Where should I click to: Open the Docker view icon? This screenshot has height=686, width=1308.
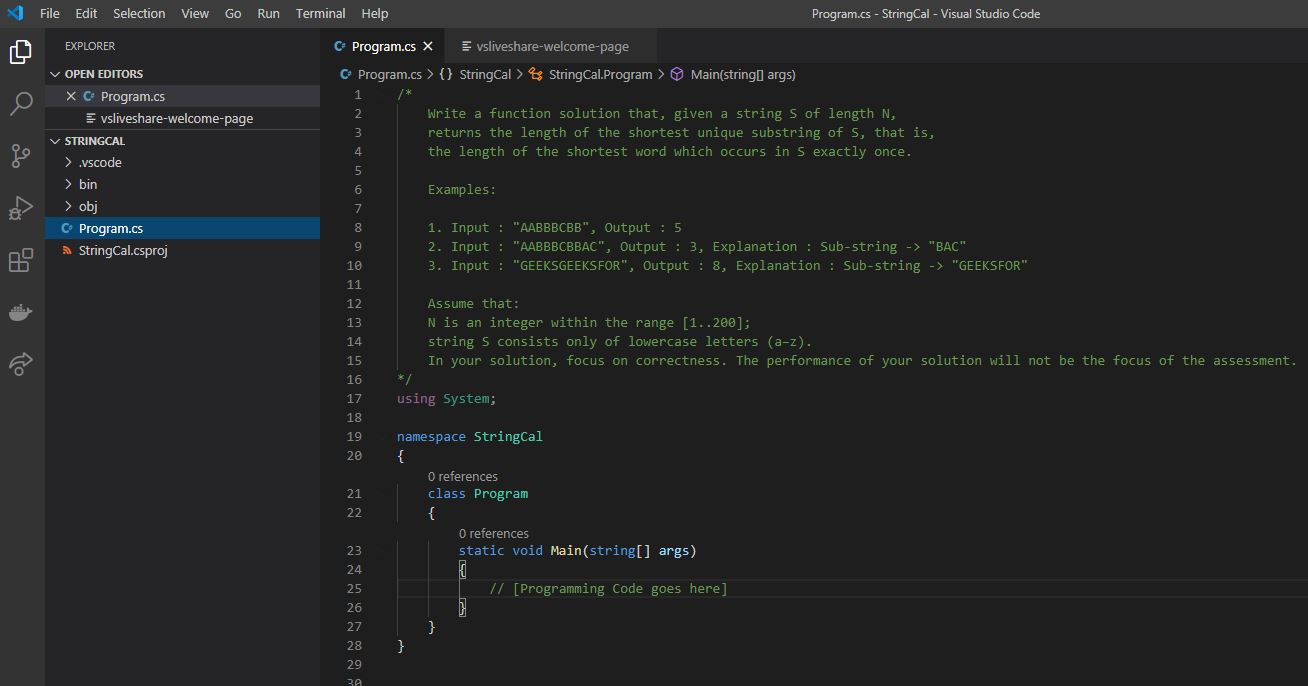click(x=21, y=313)
